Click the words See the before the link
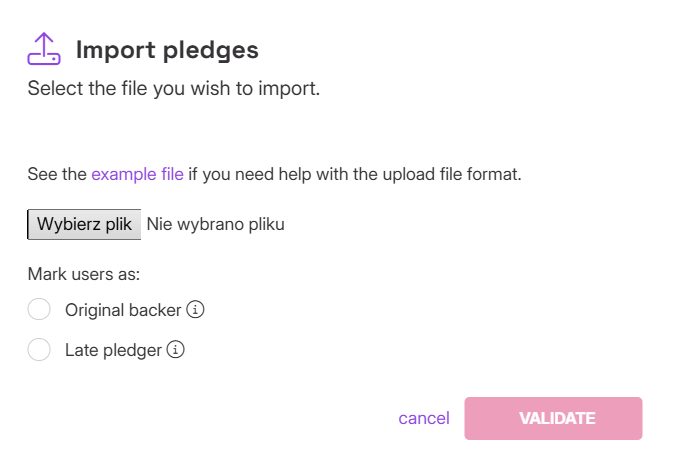Viewport: 675px width, 468px height. pyautogui.click(x=57, y=174)
